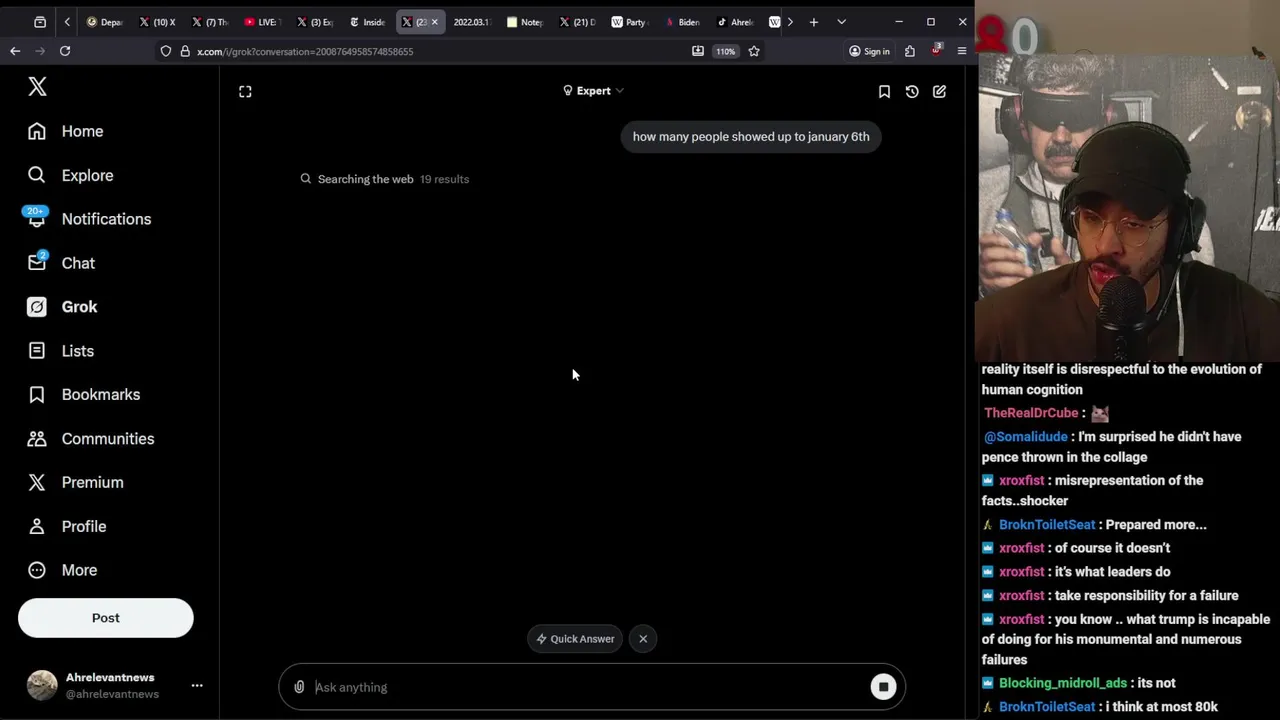Click the install app icon in address bar
The width and height of the screenshot is (1280, 720).
[x=698, y=51]
